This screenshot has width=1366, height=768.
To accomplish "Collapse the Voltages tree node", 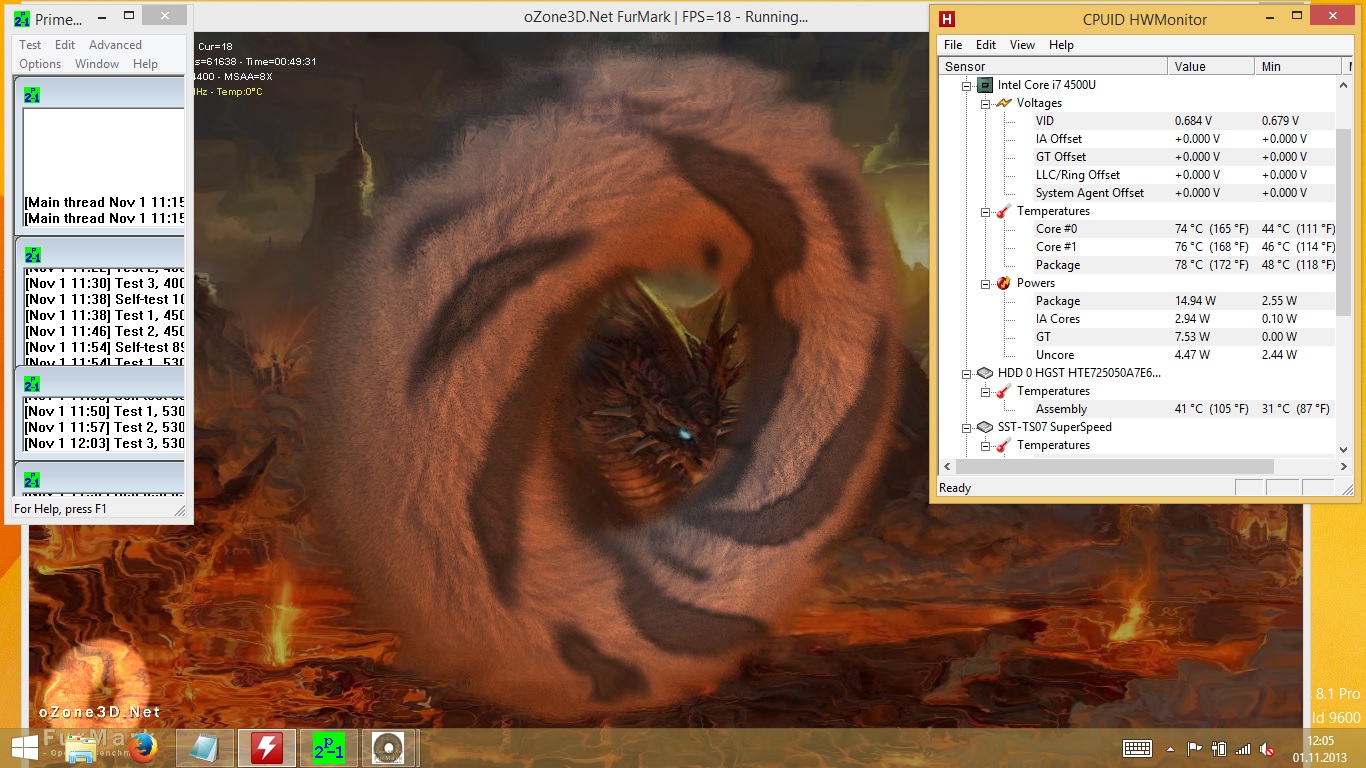I will pyautogui.click(x=985, y=103).
